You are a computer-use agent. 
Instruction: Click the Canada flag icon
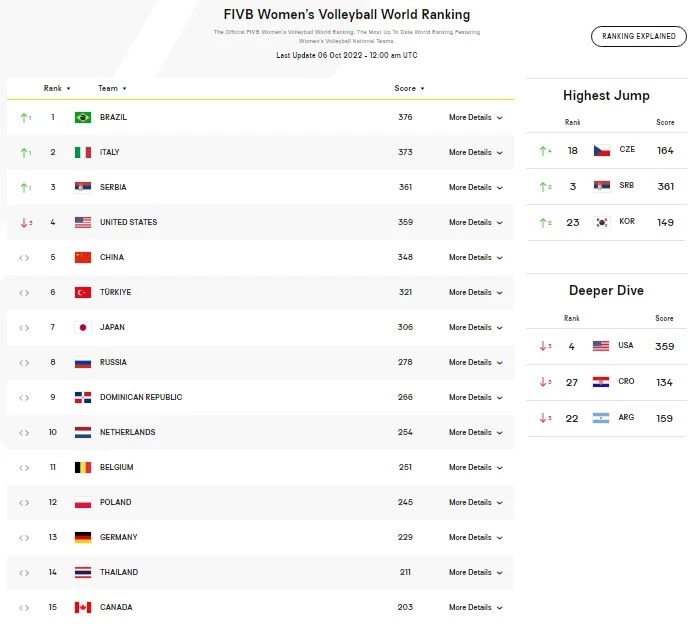pos(83,608)
